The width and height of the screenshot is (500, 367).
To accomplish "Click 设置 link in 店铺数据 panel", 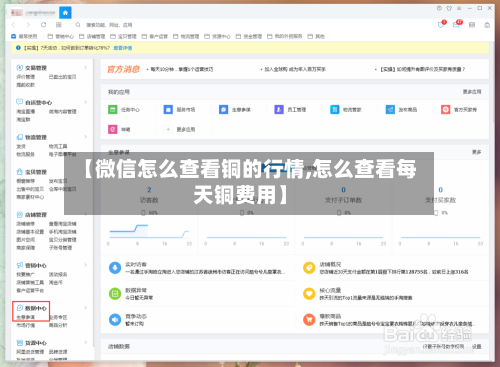I will [x=477, y=346].
